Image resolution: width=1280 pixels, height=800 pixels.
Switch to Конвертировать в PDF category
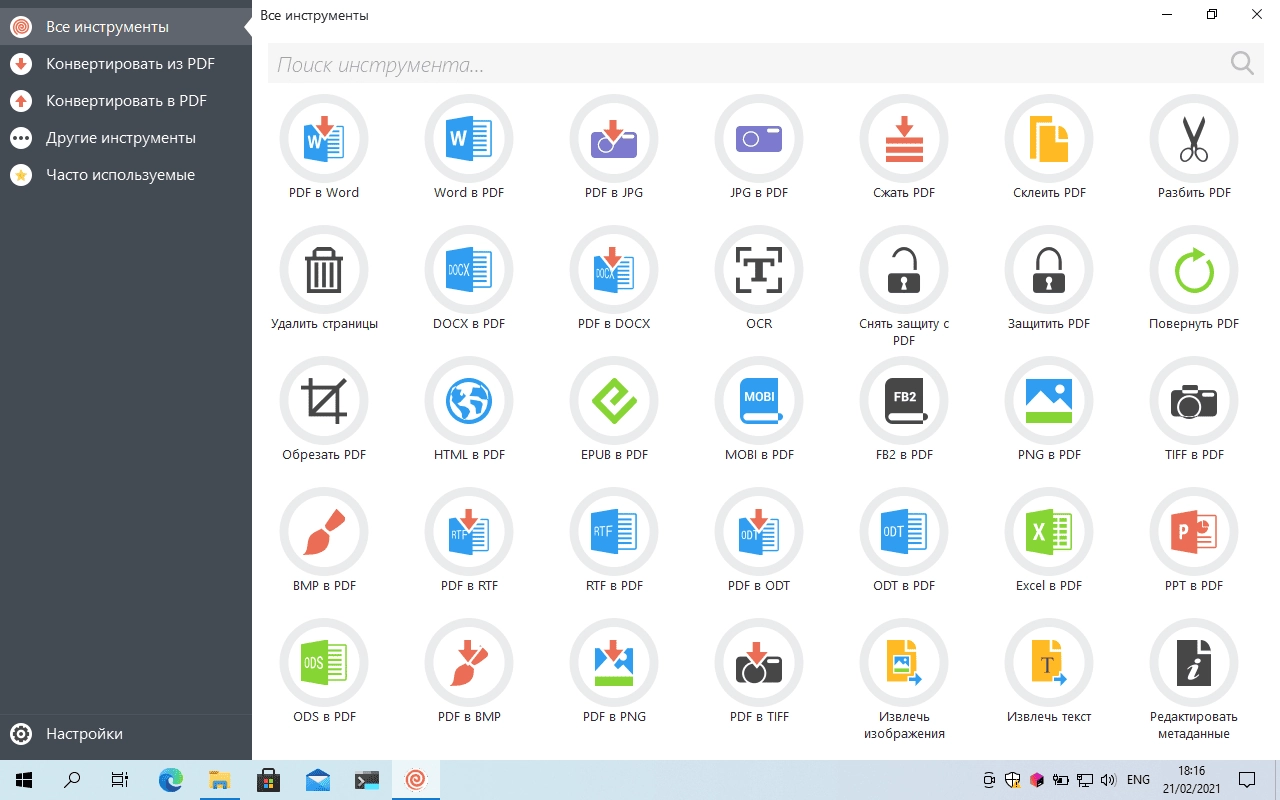126,101
